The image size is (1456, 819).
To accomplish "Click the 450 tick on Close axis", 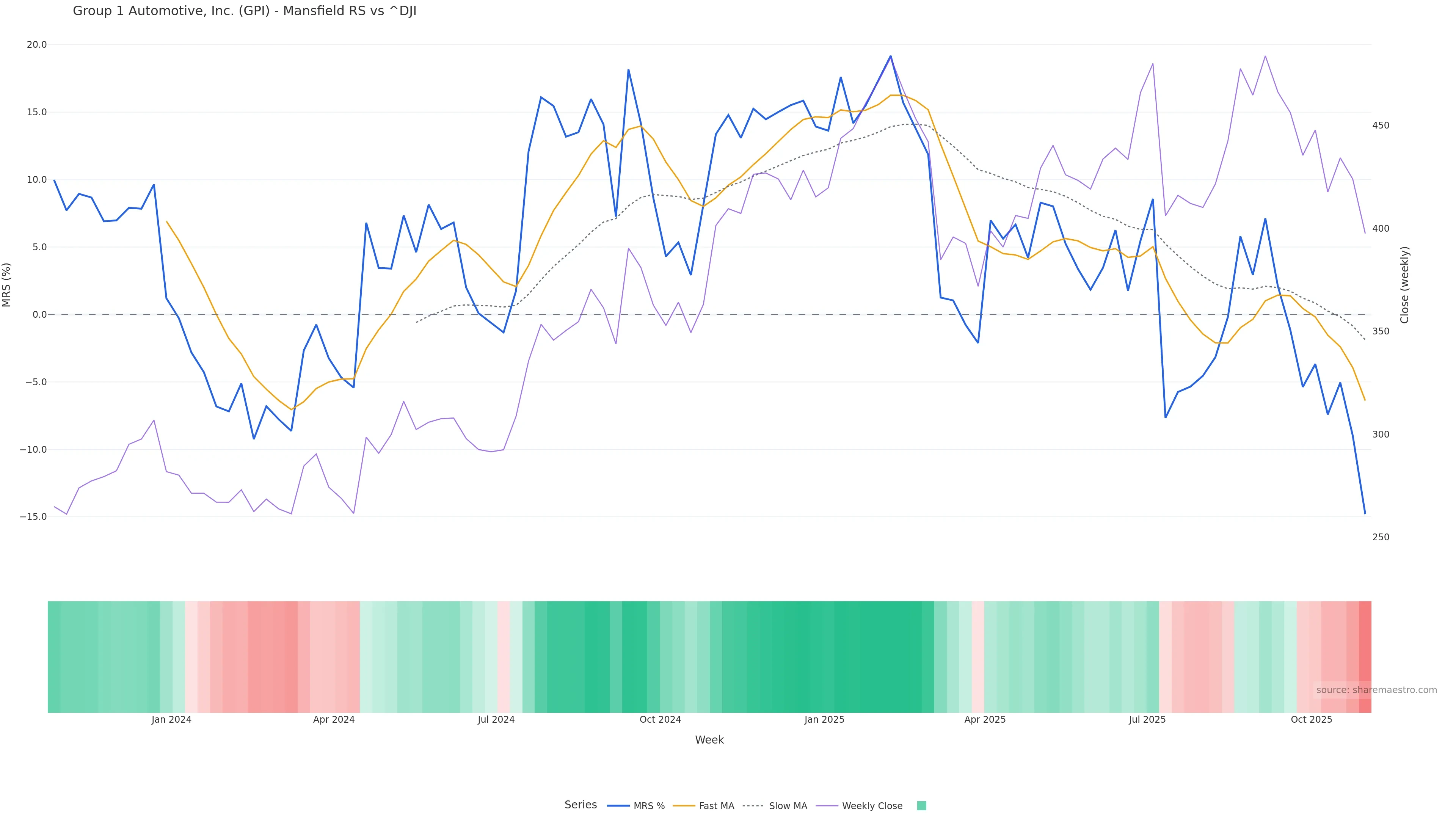I will coord(1380,126).
